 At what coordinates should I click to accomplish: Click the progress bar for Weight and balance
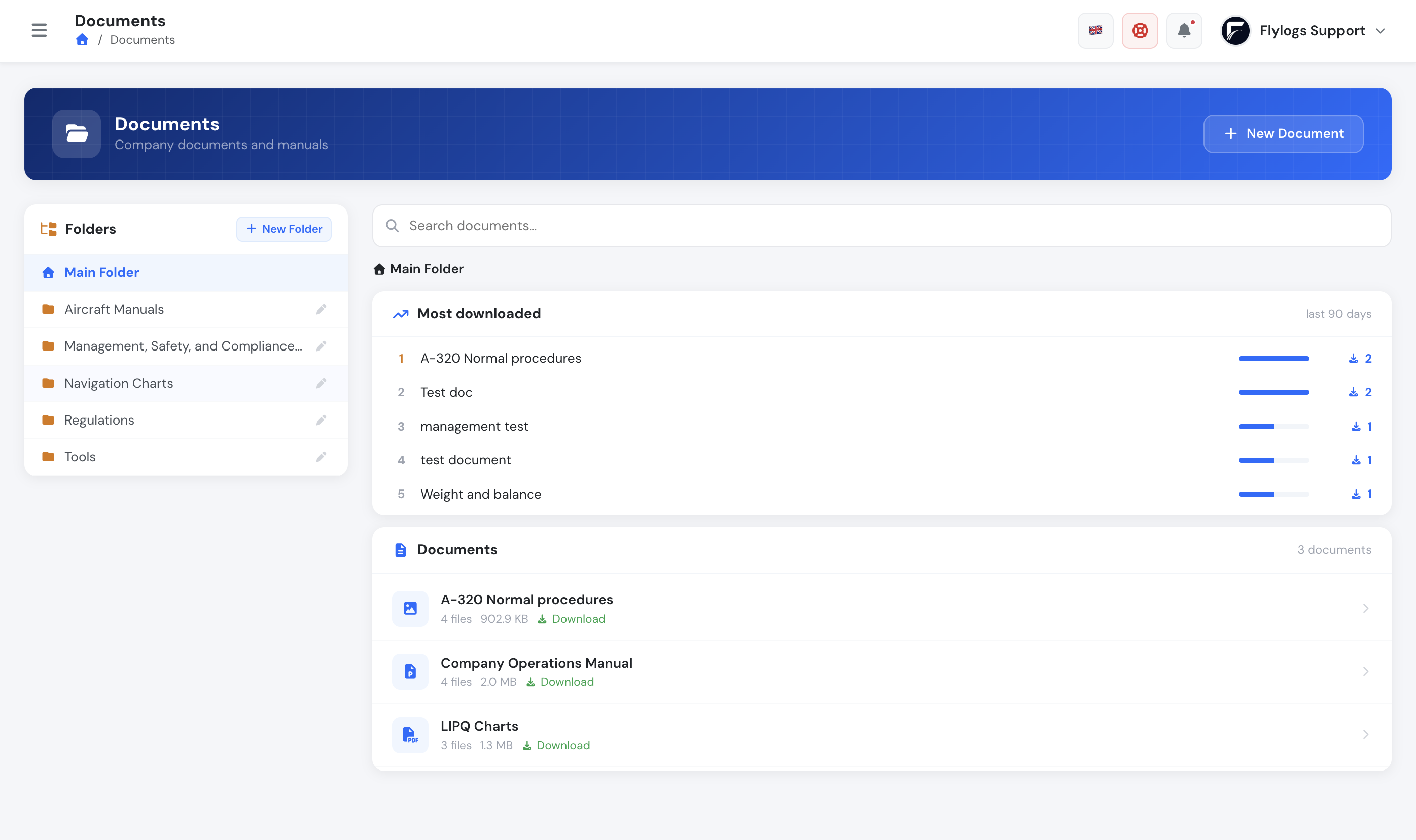click(x=1273, y=494)
